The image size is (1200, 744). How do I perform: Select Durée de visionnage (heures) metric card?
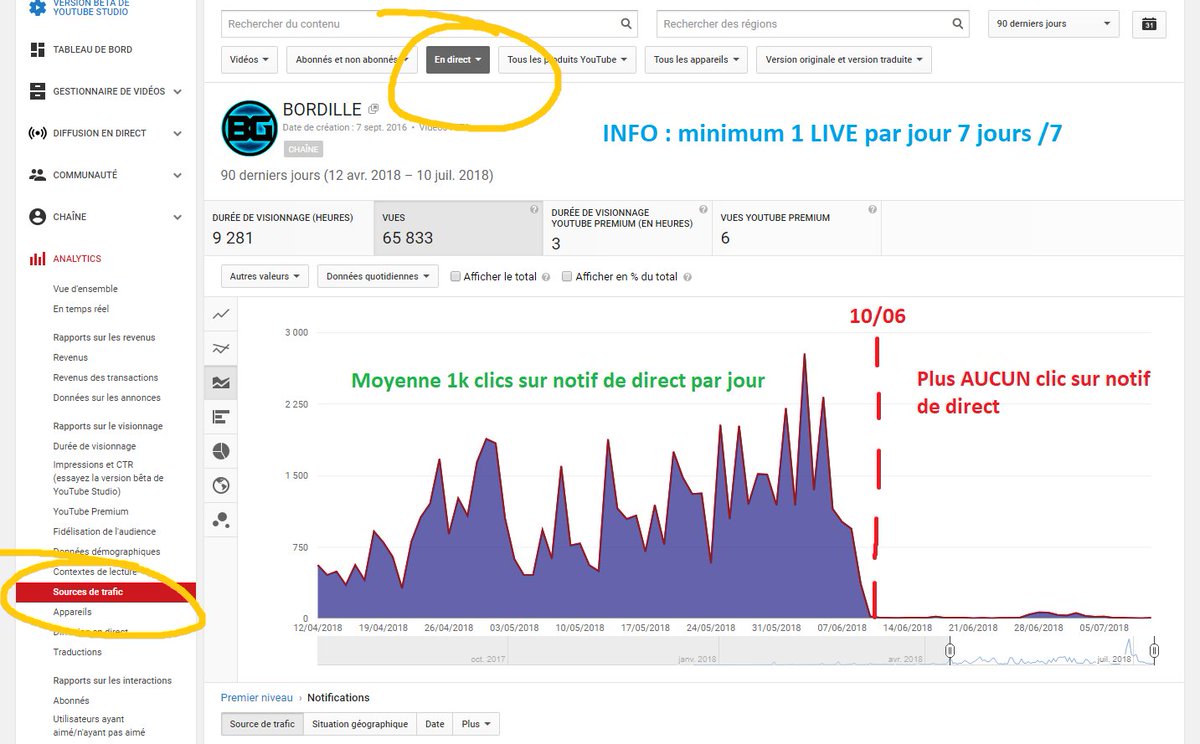288,228
